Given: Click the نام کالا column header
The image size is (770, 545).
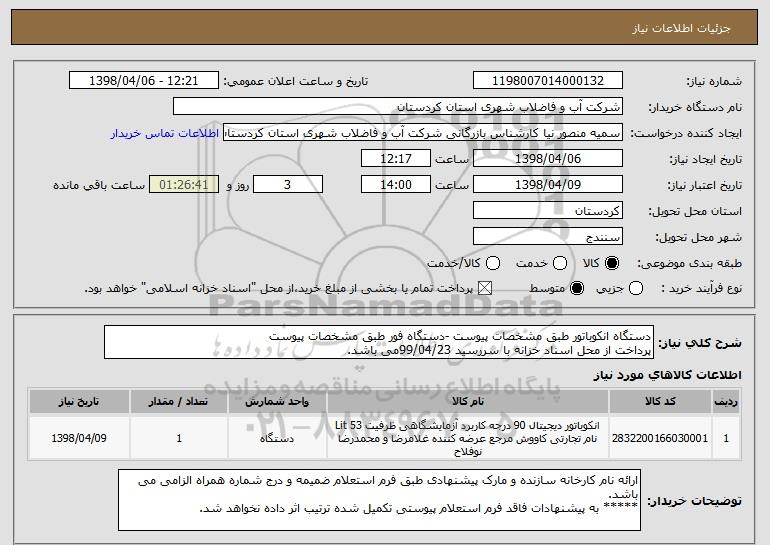Looking at the screenshot, I should pyautogui.click(x=468, y=402).
